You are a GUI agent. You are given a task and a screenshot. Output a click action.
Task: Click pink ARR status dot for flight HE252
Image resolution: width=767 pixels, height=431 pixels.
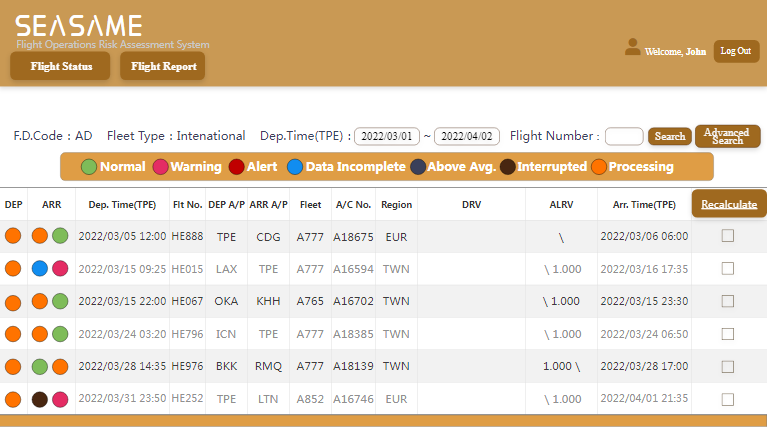60,399
